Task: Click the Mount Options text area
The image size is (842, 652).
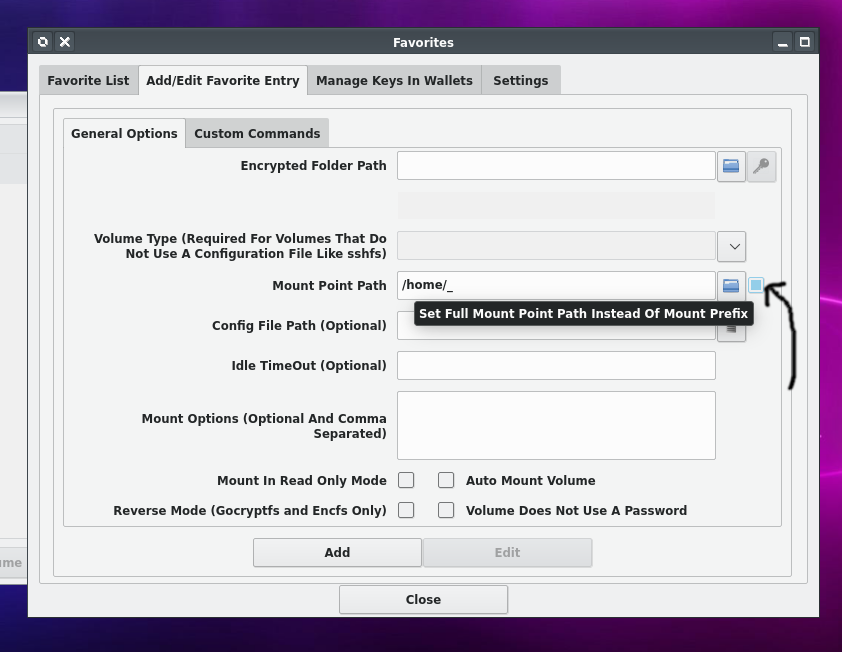Action: click(556, 425)
